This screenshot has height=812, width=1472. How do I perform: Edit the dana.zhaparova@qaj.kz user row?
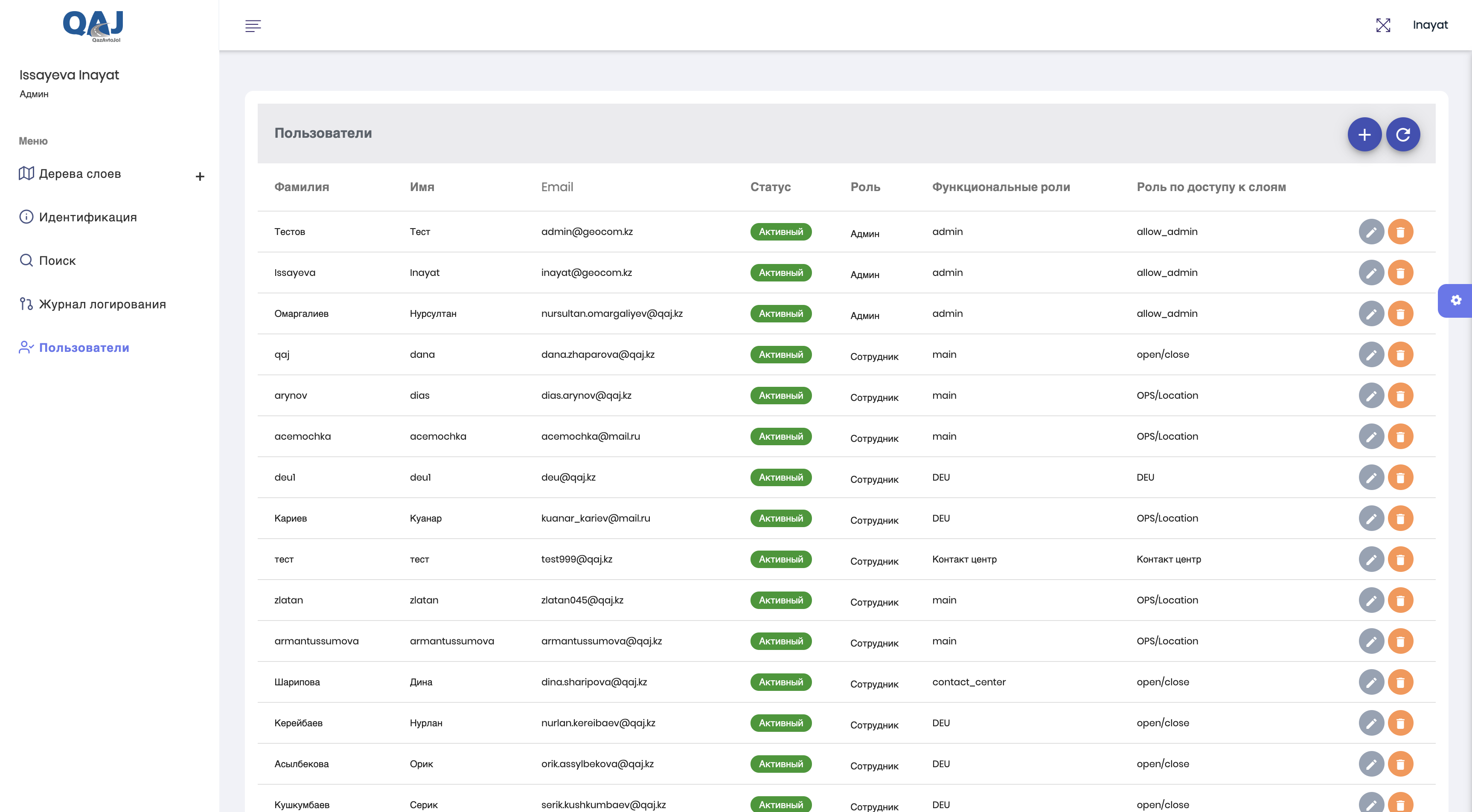[x=1371, y=354]
